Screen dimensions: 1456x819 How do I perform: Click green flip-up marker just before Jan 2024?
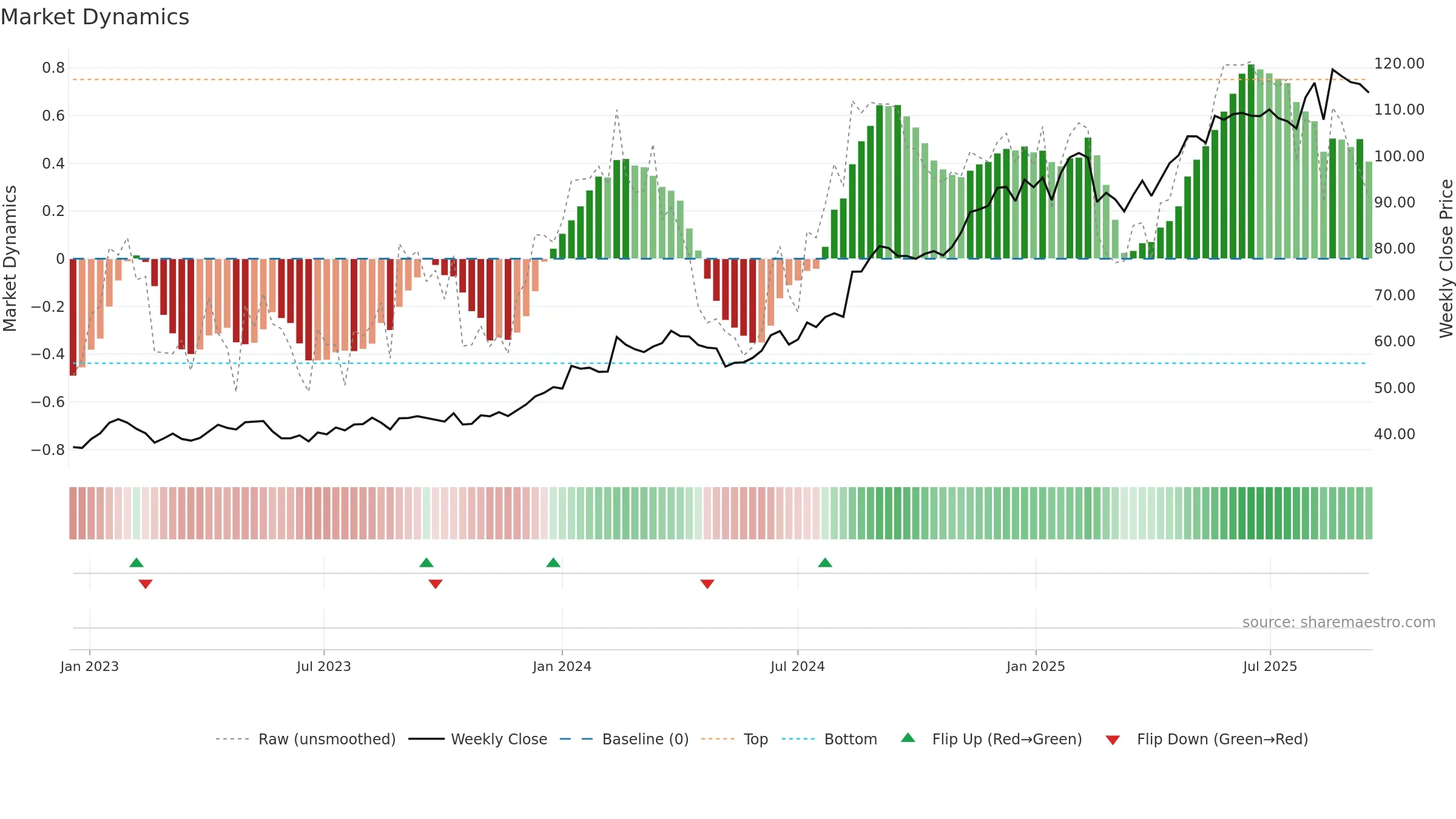tap(553, 562)
